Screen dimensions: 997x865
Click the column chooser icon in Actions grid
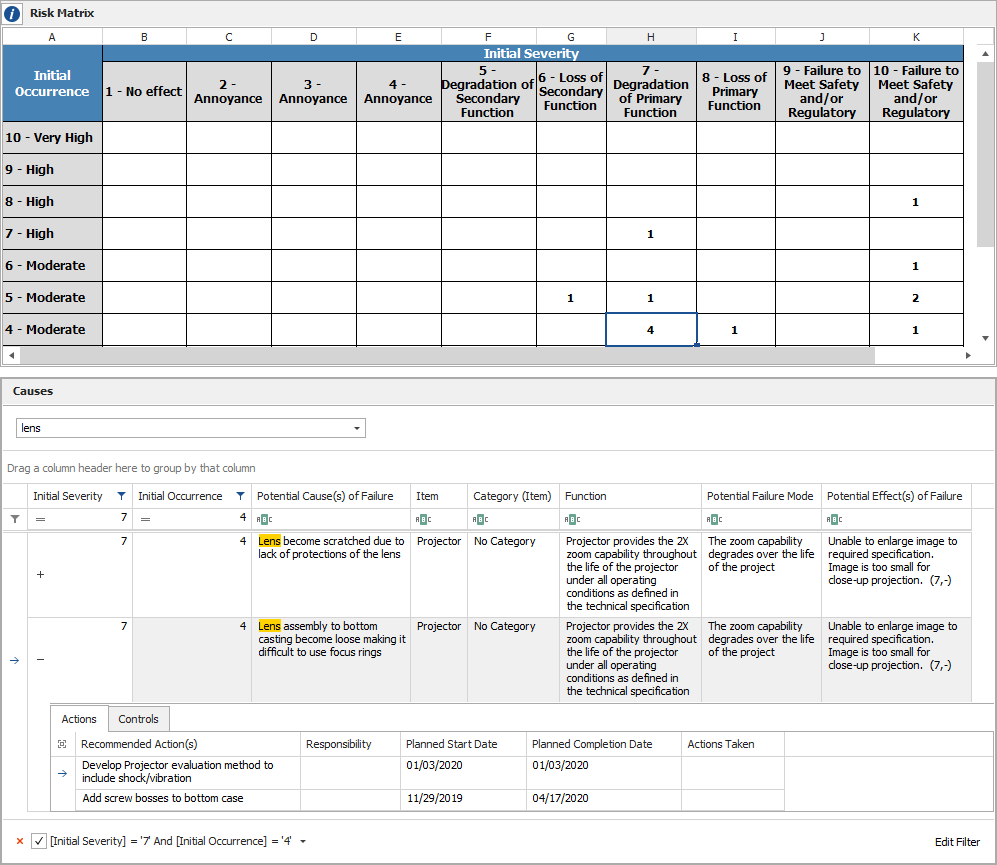pos(63,744)
